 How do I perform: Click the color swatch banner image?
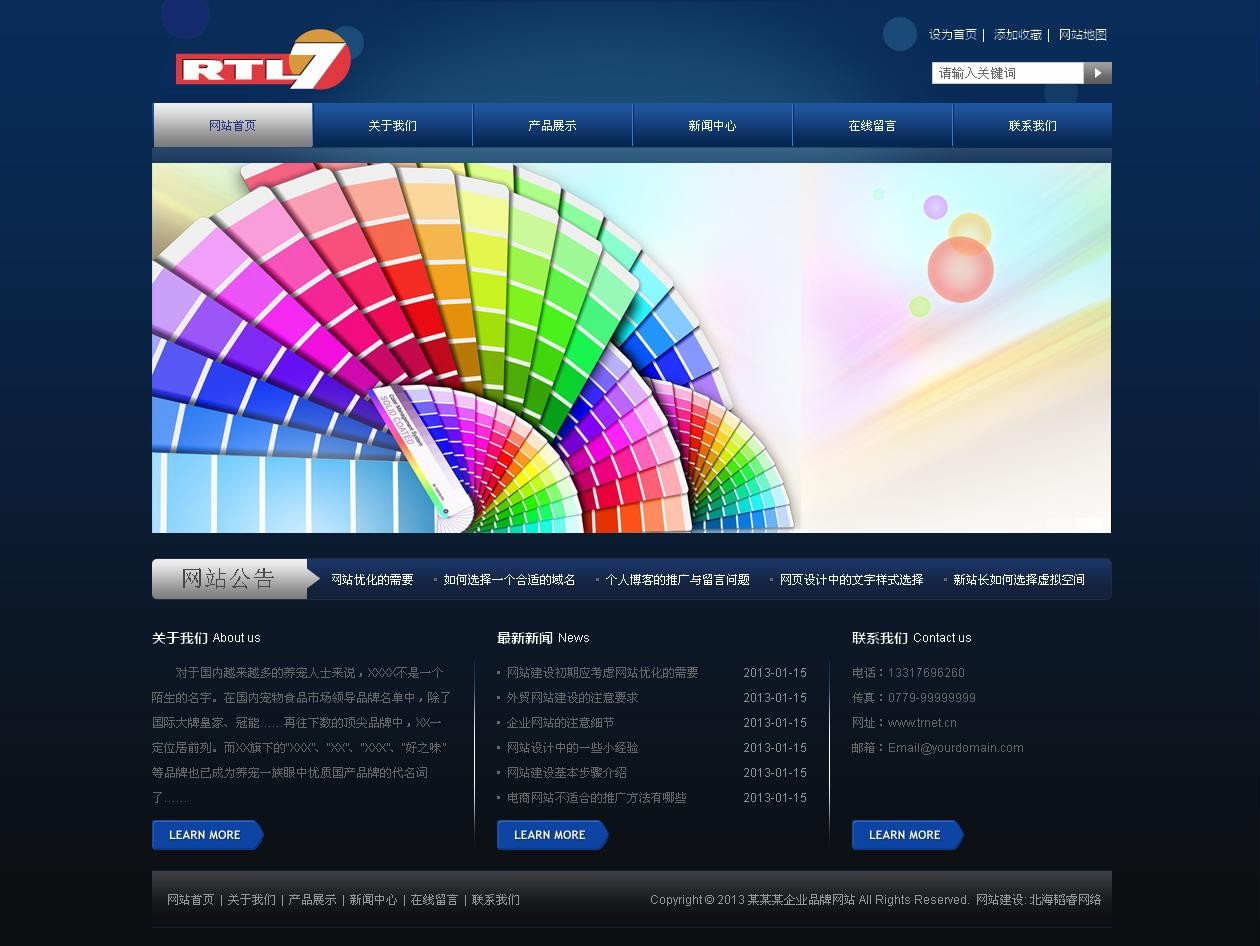(x=631, y=348)
